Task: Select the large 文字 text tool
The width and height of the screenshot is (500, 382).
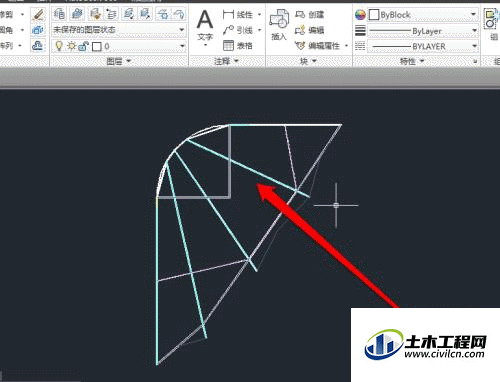Action: pyautogui.click(x=205, y=24)
